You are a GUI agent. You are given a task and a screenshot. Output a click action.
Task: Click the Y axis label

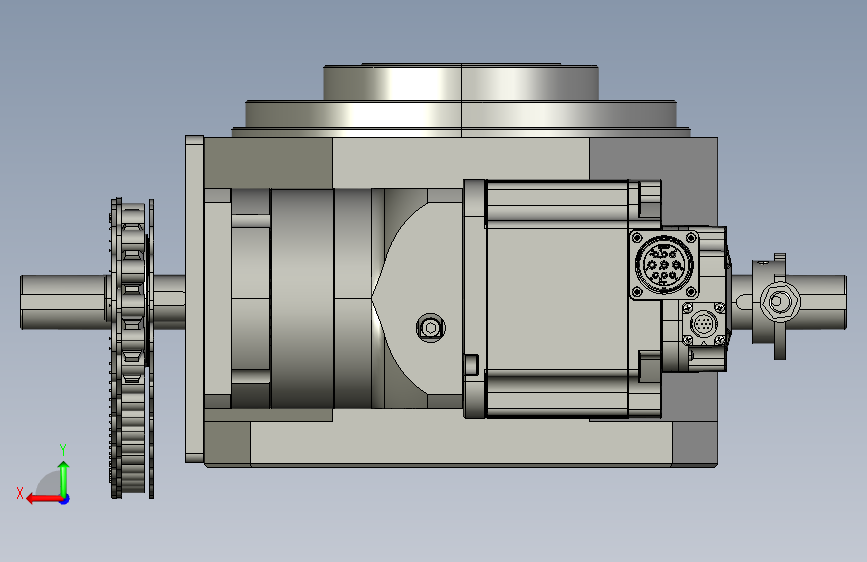pyautogui.click(x=63, y=449)
